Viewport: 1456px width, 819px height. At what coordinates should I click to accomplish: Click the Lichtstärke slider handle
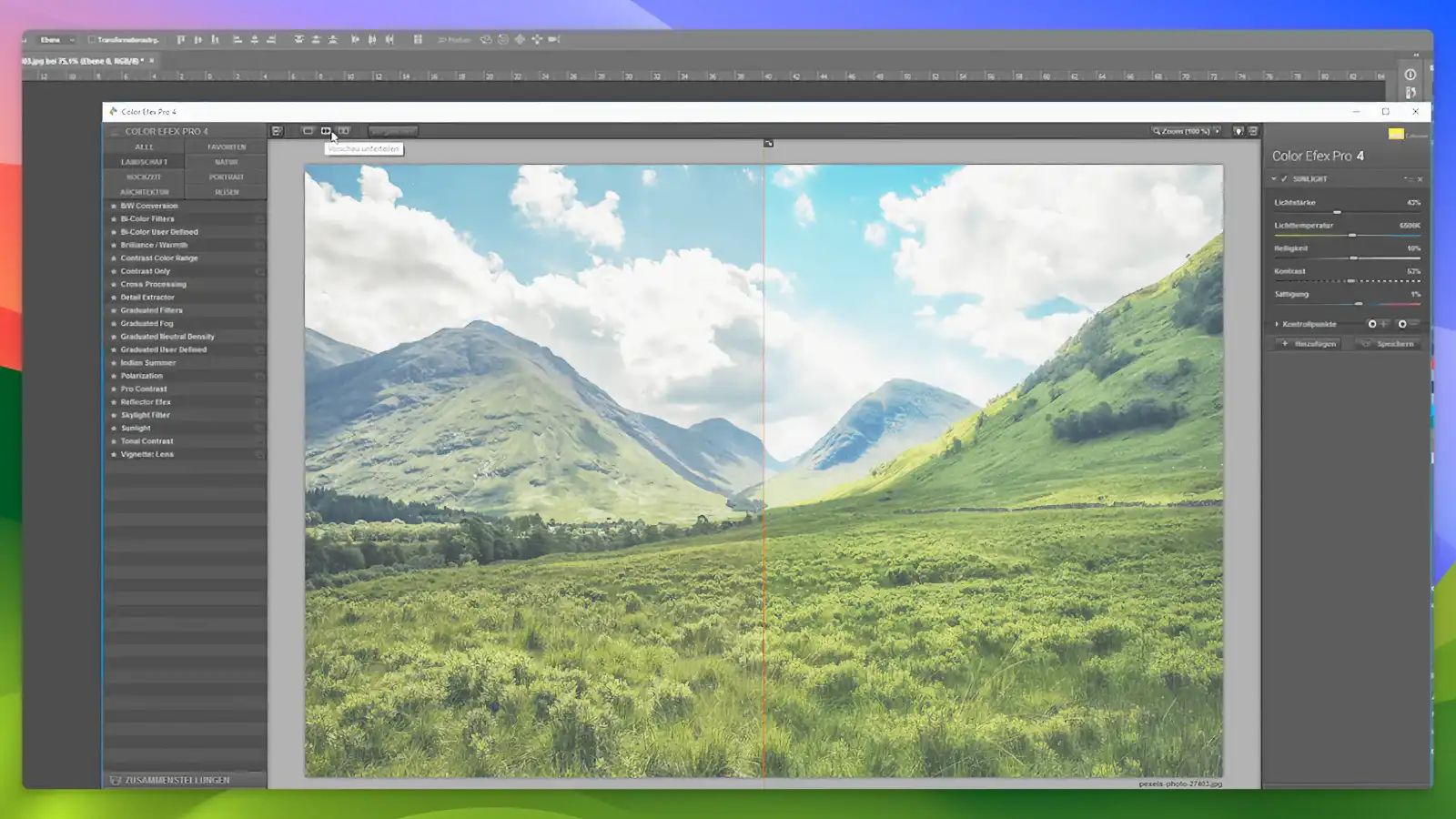pos(1337,212)
